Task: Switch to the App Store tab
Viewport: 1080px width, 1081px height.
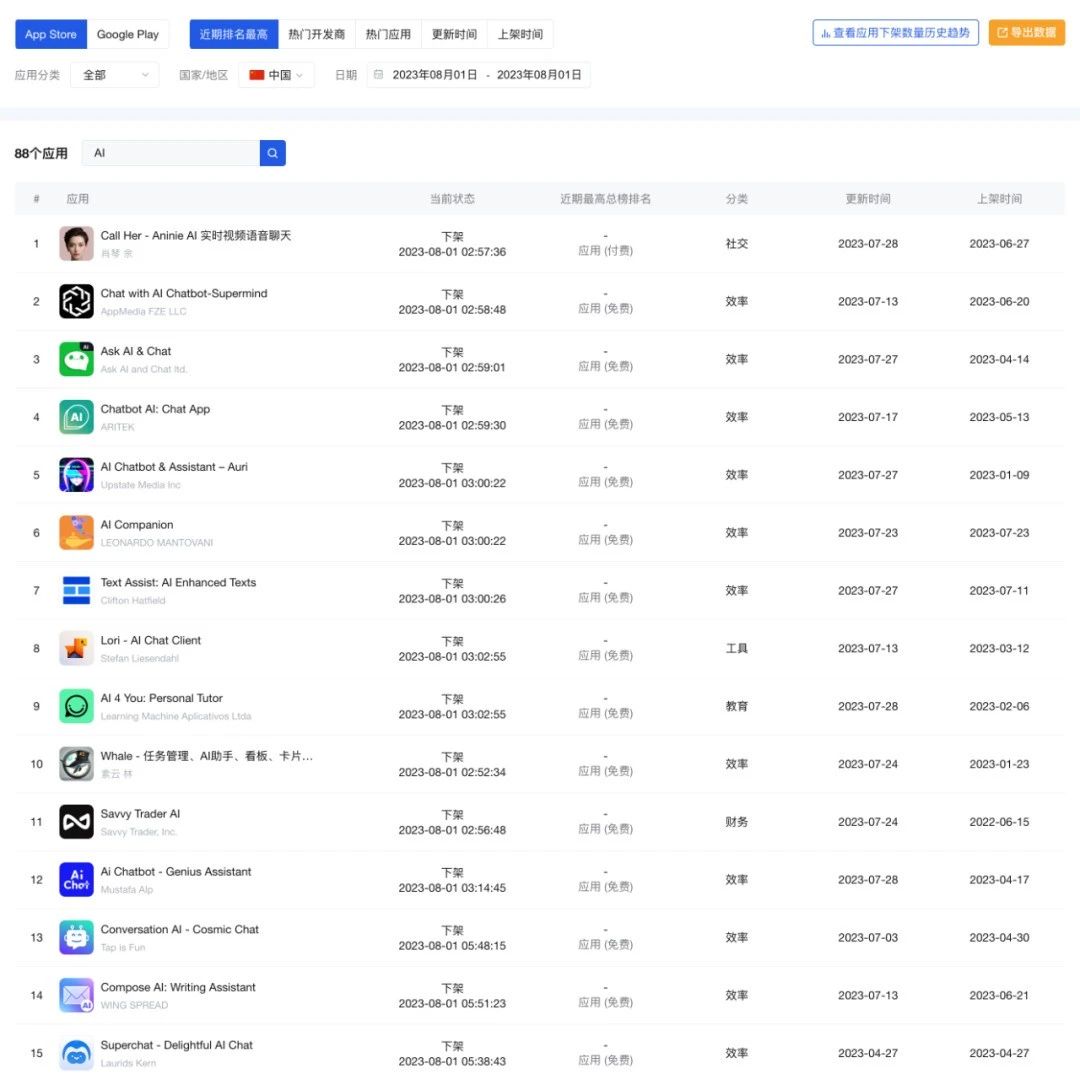Action: (51, 34)
